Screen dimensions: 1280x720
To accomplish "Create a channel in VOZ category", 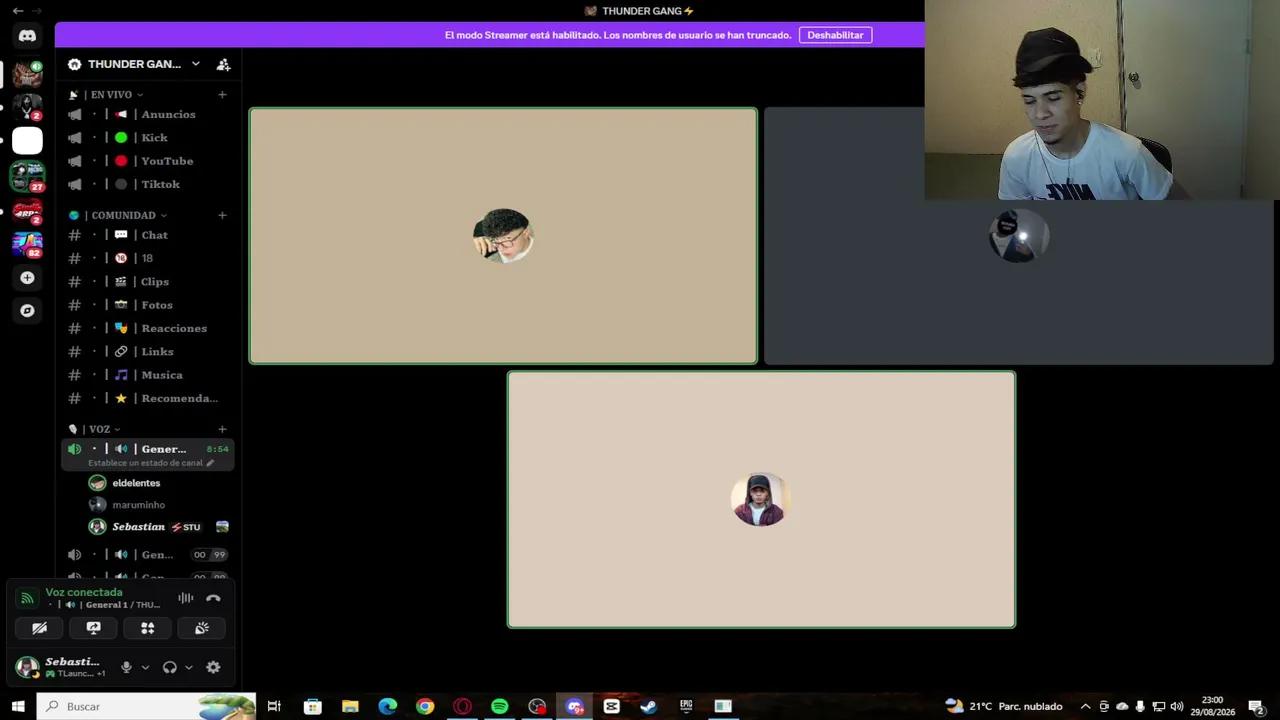I will 222,429.
